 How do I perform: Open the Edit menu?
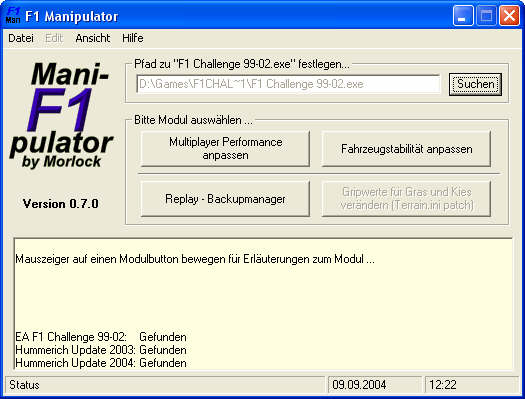tap(54, 38)
